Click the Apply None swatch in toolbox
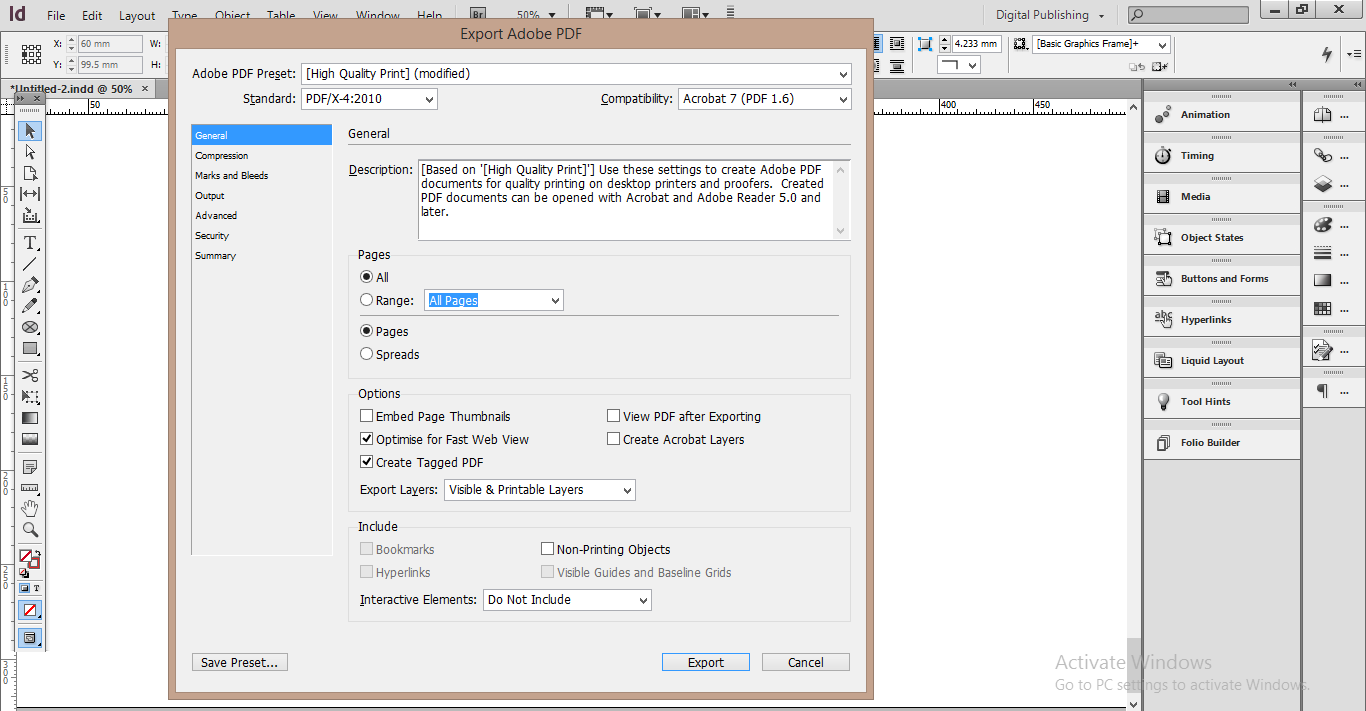Viewport: 1366px width, 711px height. pos(30,610)
